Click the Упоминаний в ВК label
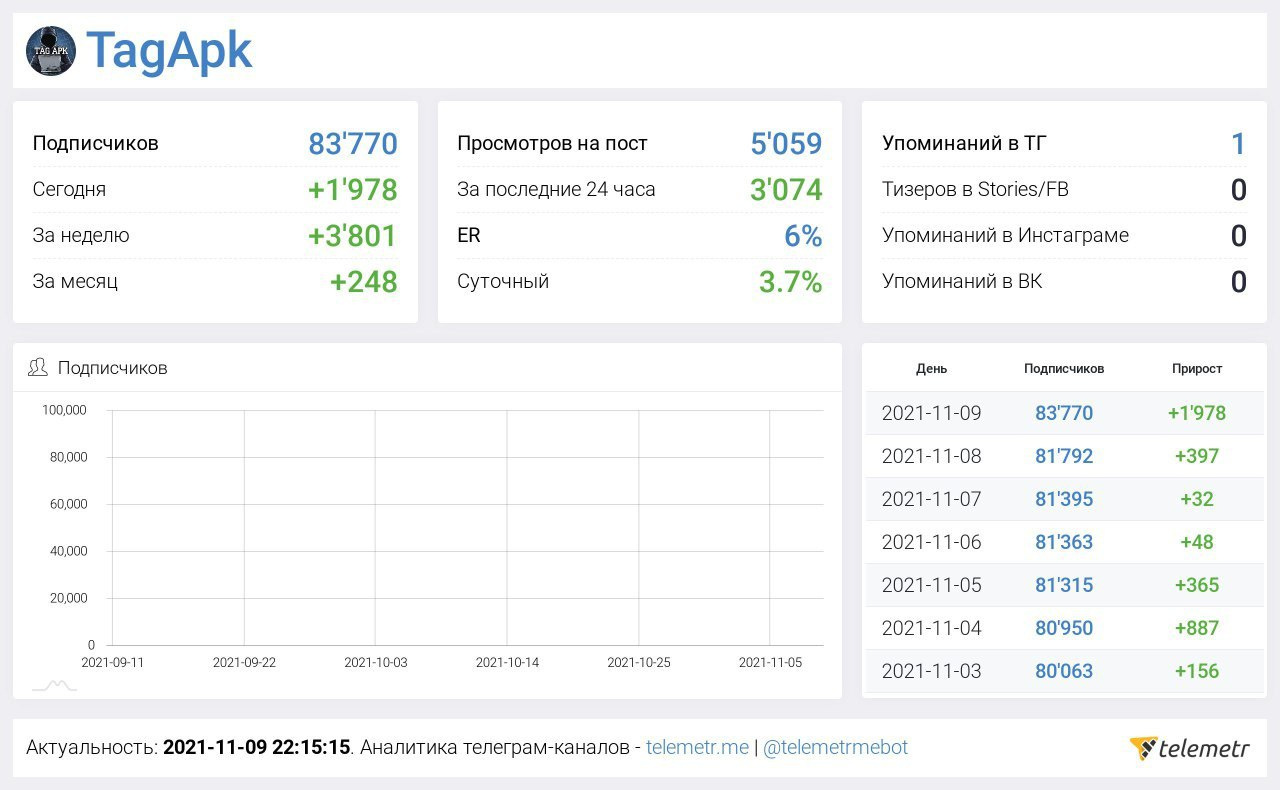 click(962, 281)
